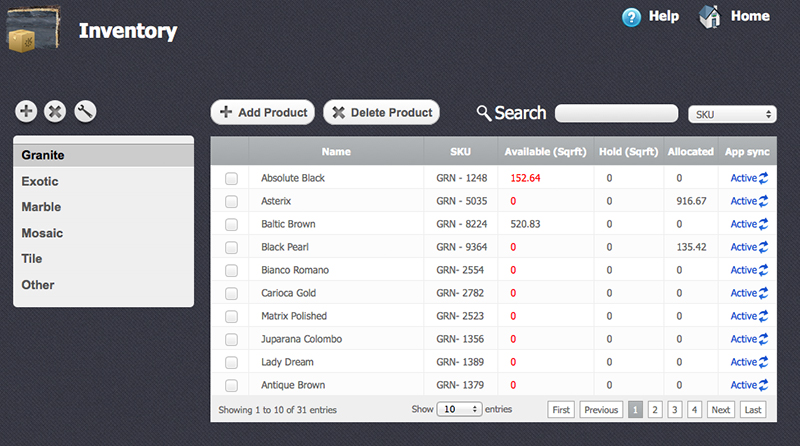Click sync icon for Black Pearl row

(764, 247)
